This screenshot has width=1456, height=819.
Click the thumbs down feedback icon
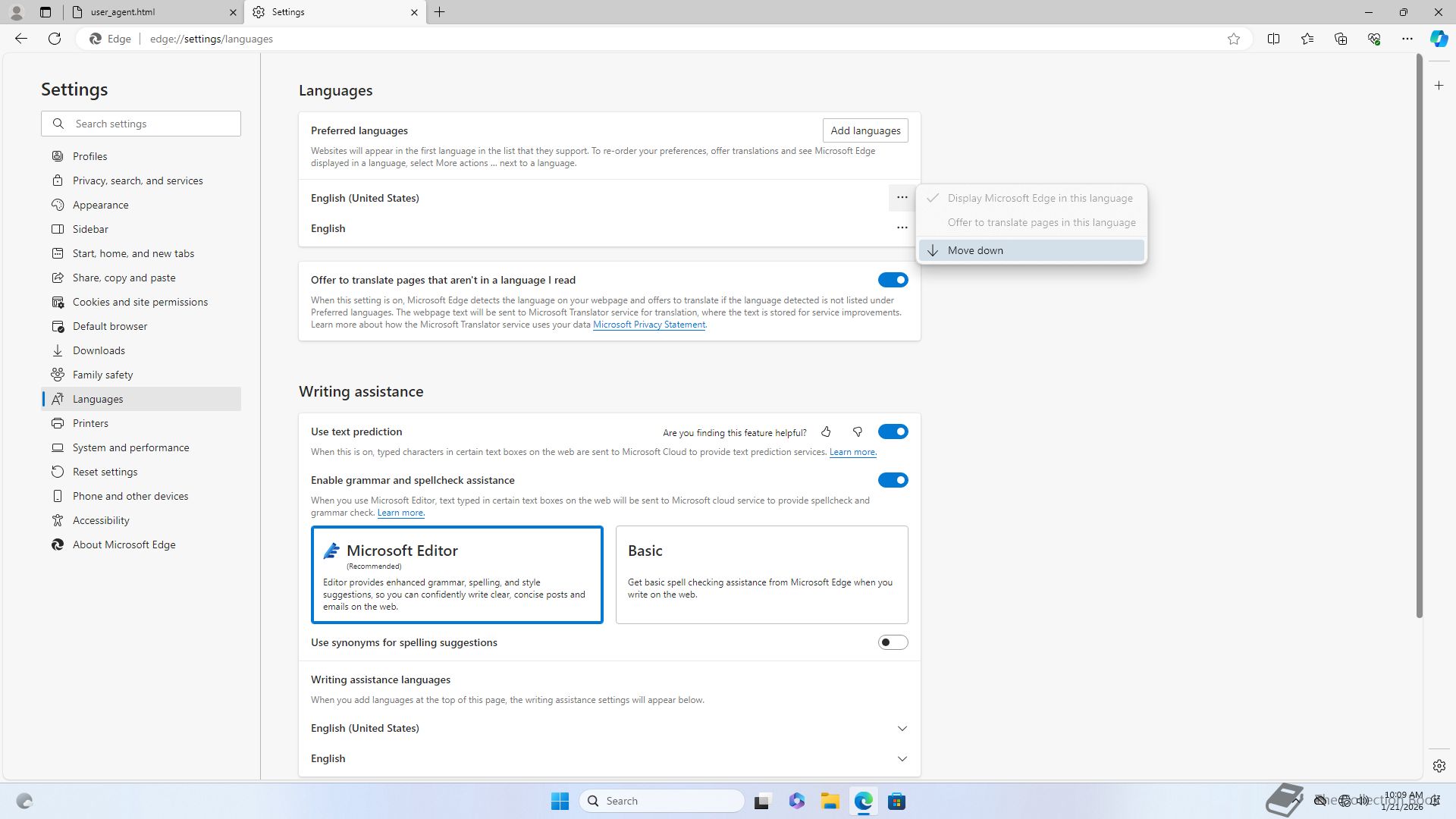pos(858,432)
